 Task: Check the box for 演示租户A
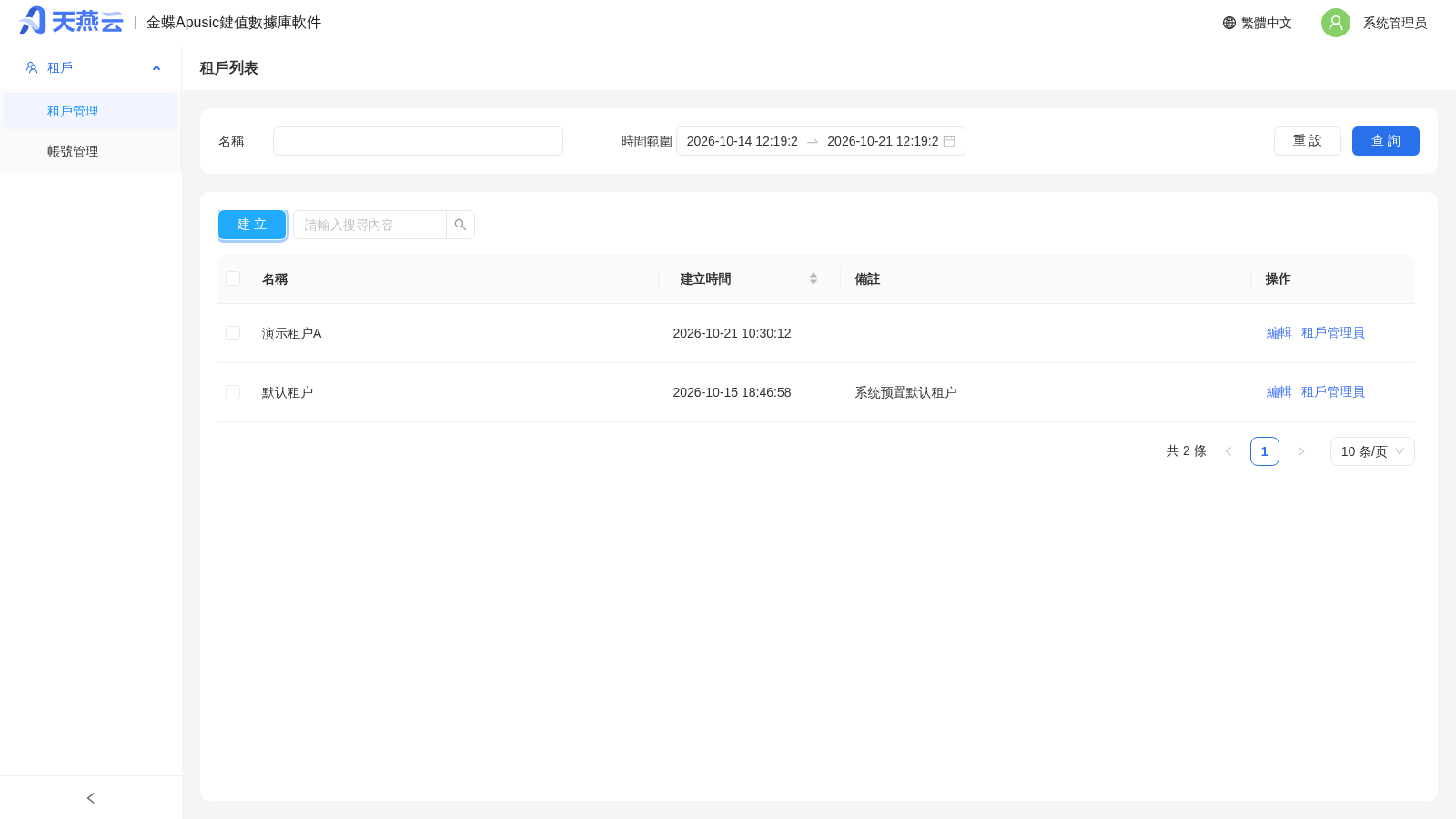pos(233,333)
